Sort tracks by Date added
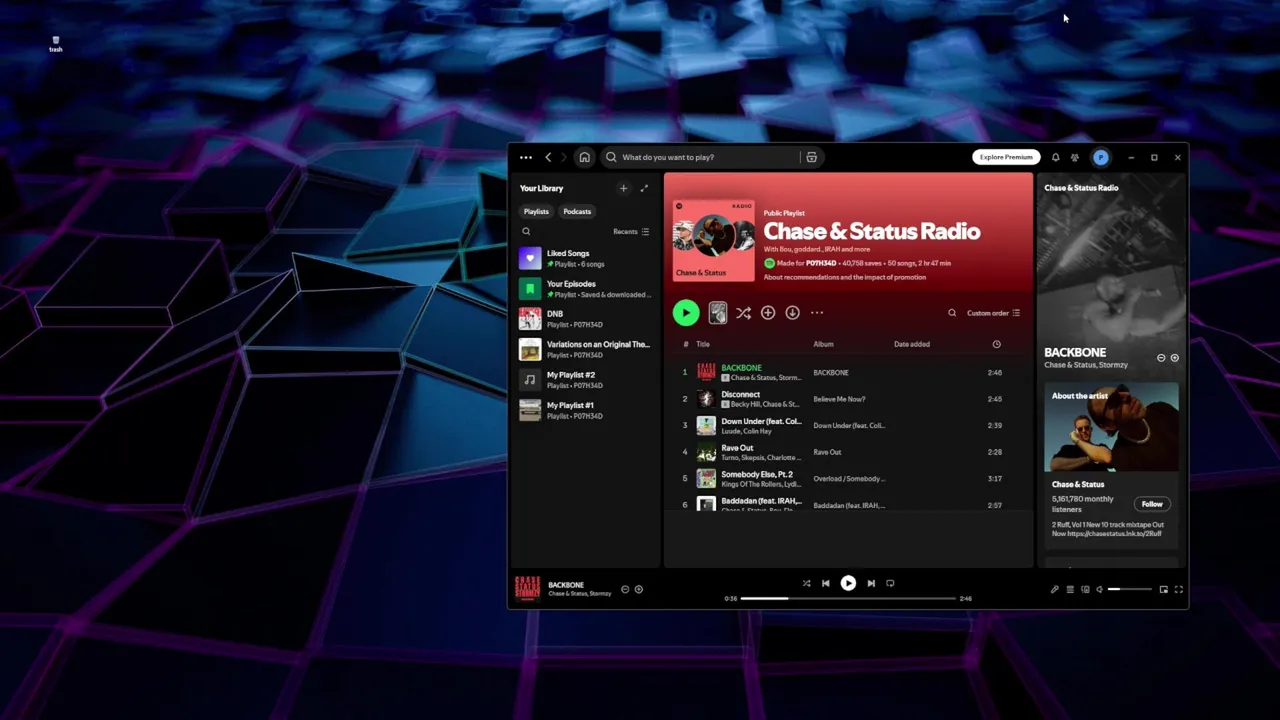This screenshot has height=720, width=1280. (x=912, y=344)
